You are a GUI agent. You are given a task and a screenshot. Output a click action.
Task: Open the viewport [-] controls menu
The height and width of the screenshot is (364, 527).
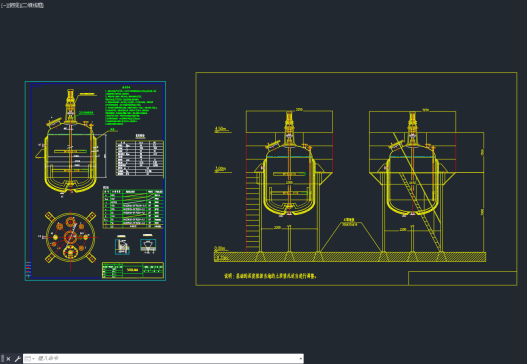[x=3, y=5]
